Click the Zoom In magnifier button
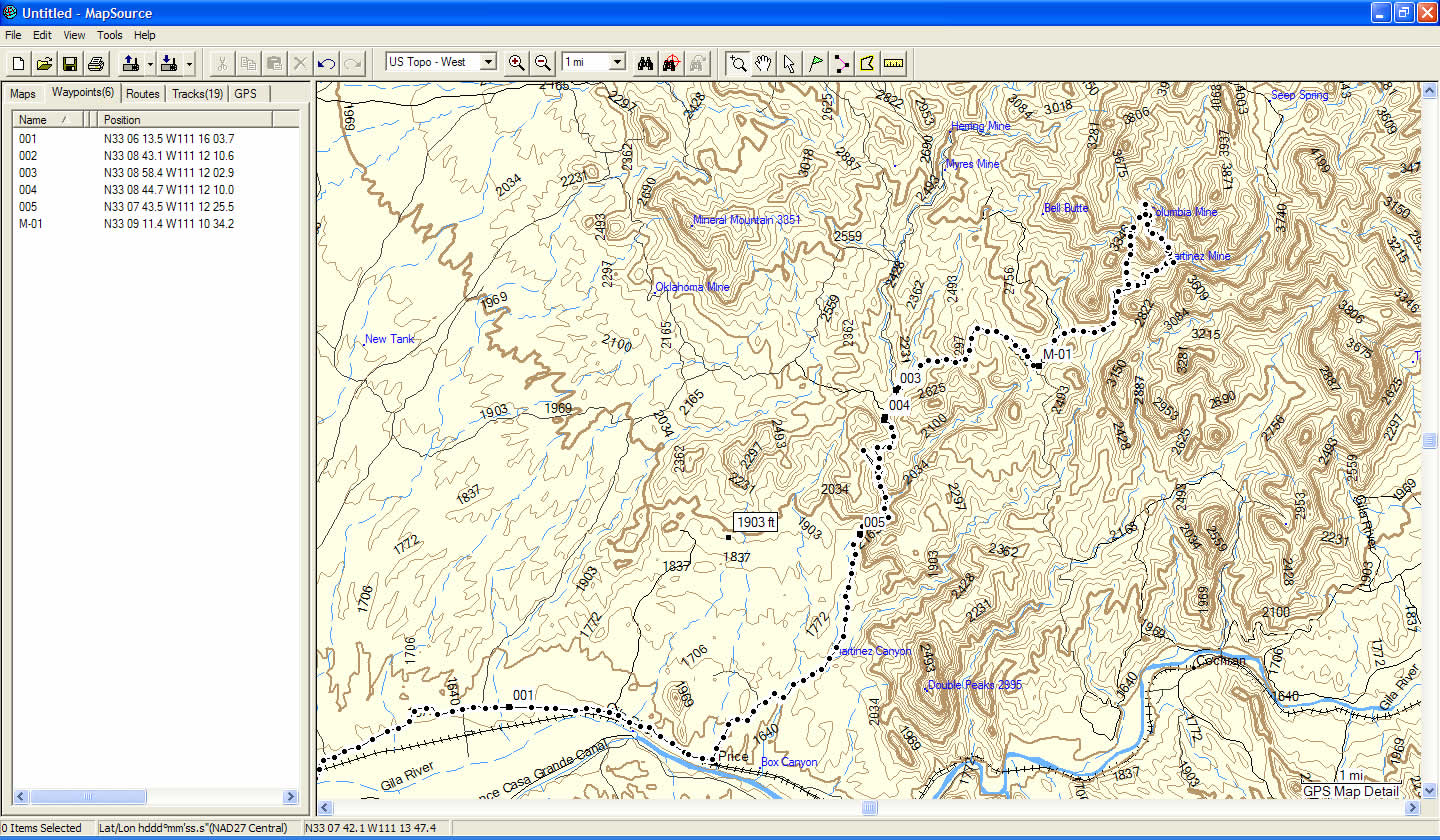The height and width of the screenshot is (840, 1440). [x=516, y=62]
